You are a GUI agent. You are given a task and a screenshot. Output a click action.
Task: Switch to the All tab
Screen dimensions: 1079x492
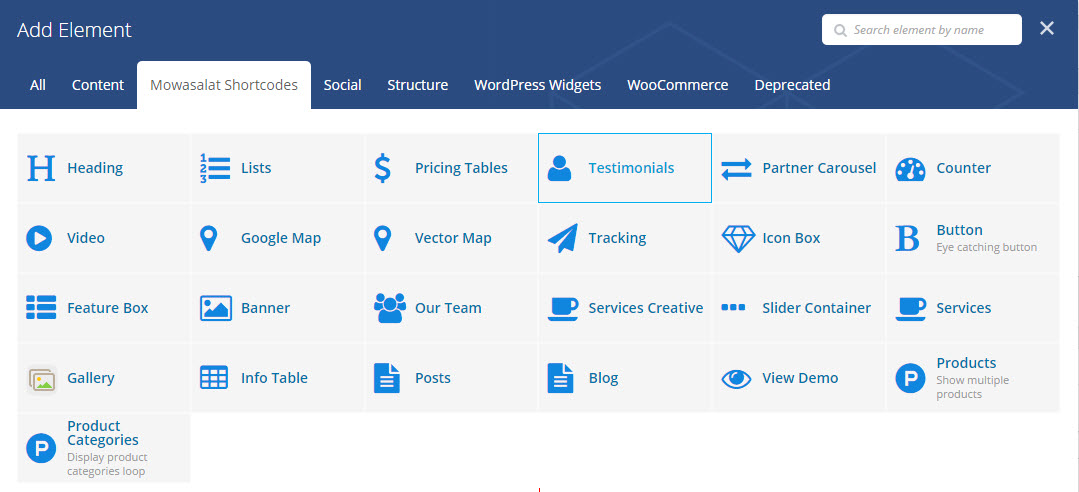coord(38,85)
